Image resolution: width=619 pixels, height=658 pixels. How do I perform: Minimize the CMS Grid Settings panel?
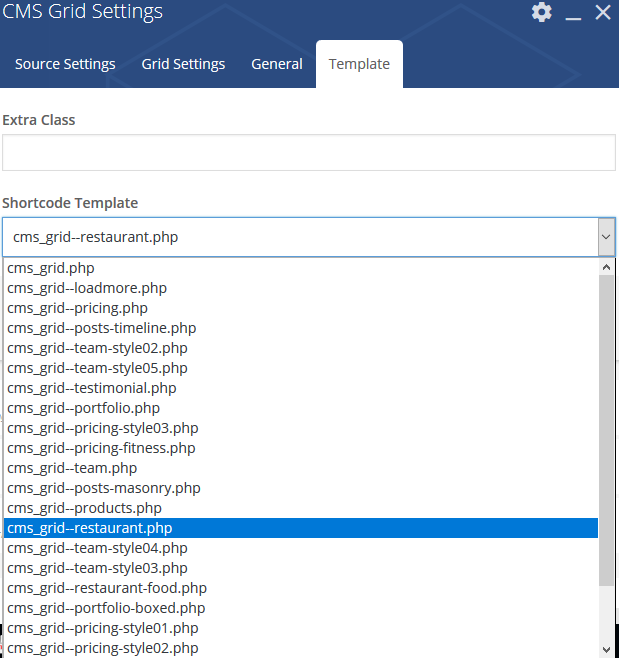pyautogui.click(x=573, y=14)
